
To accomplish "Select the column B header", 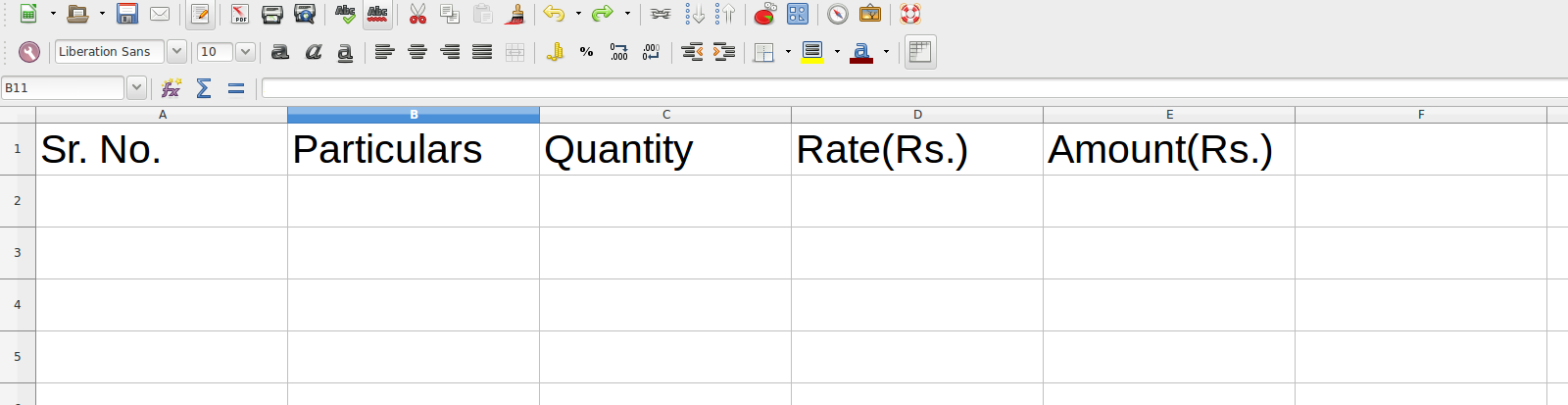I will click(x=414, y=115).
